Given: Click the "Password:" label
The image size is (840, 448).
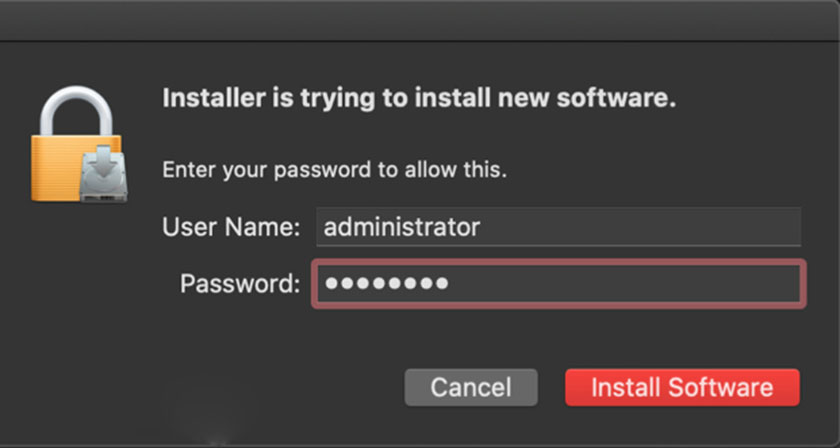Looking at the screenshot, I should [x=240, y=284].
